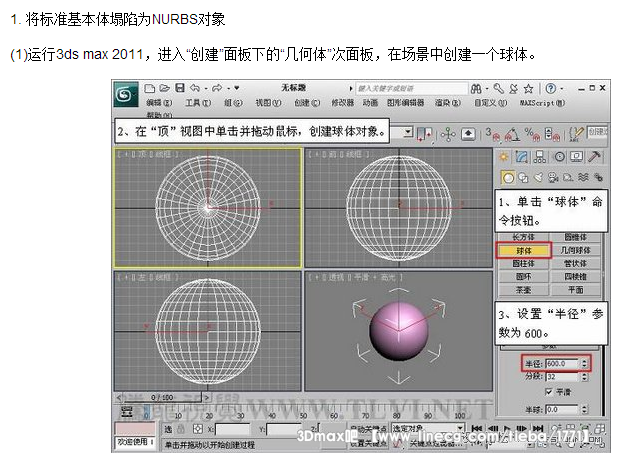This screenshot has width=618, height=453.
Task: Switch to the Hierarchy command panel tab
Action: coord(540,157)
